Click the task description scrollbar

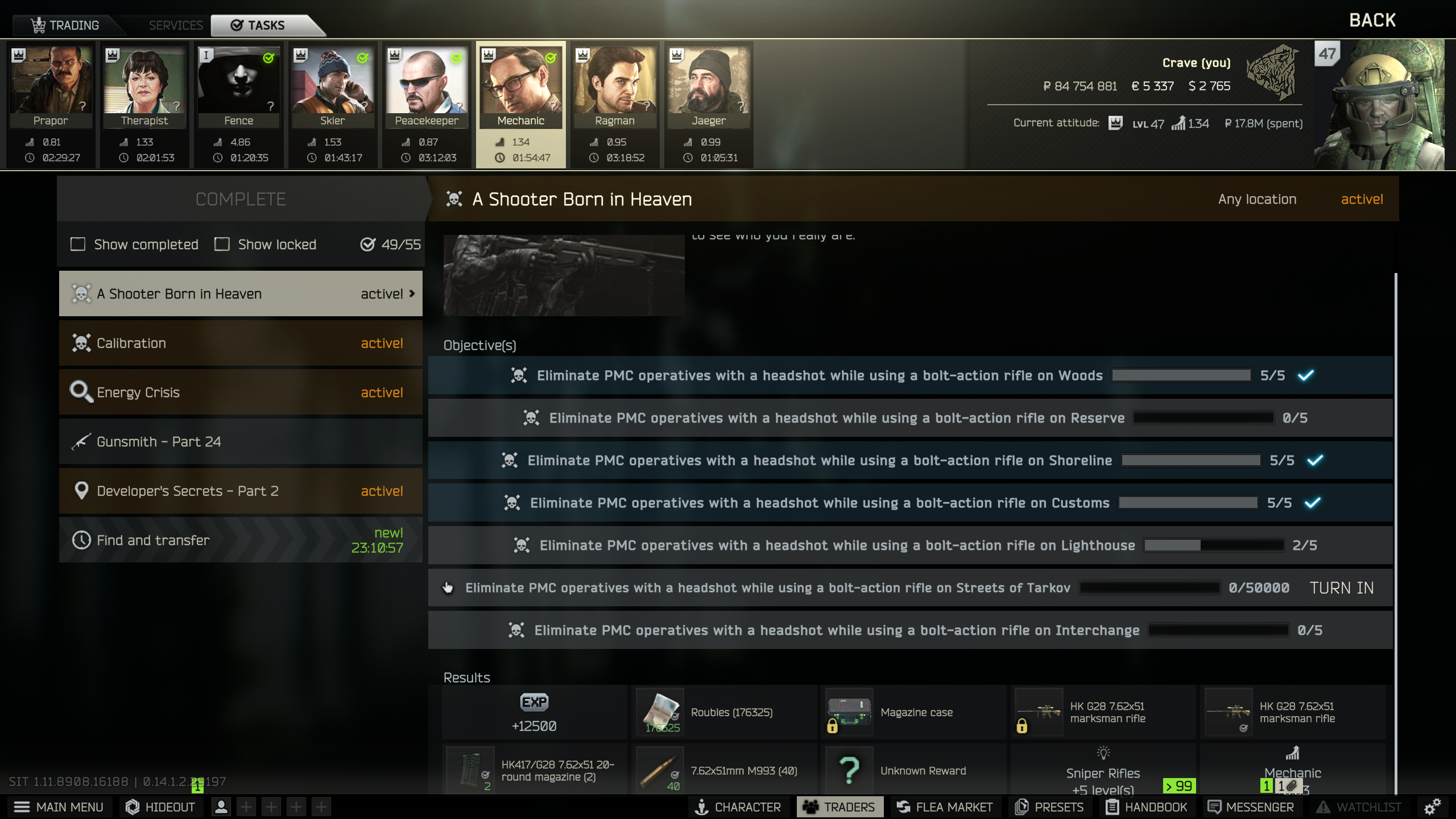1396,533
